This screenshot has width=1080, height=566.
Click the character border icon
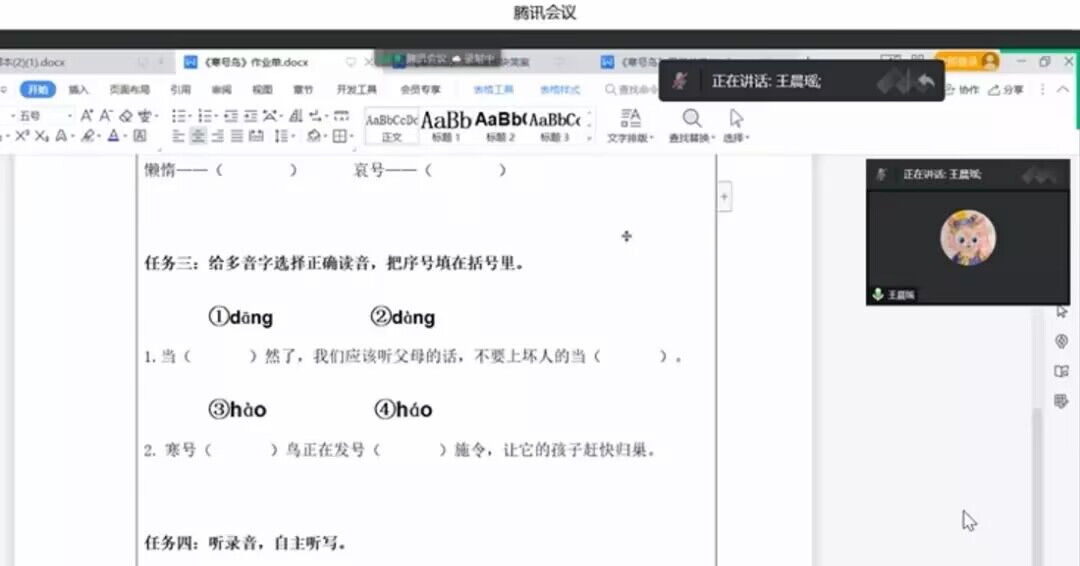click(x=140, y=136)
